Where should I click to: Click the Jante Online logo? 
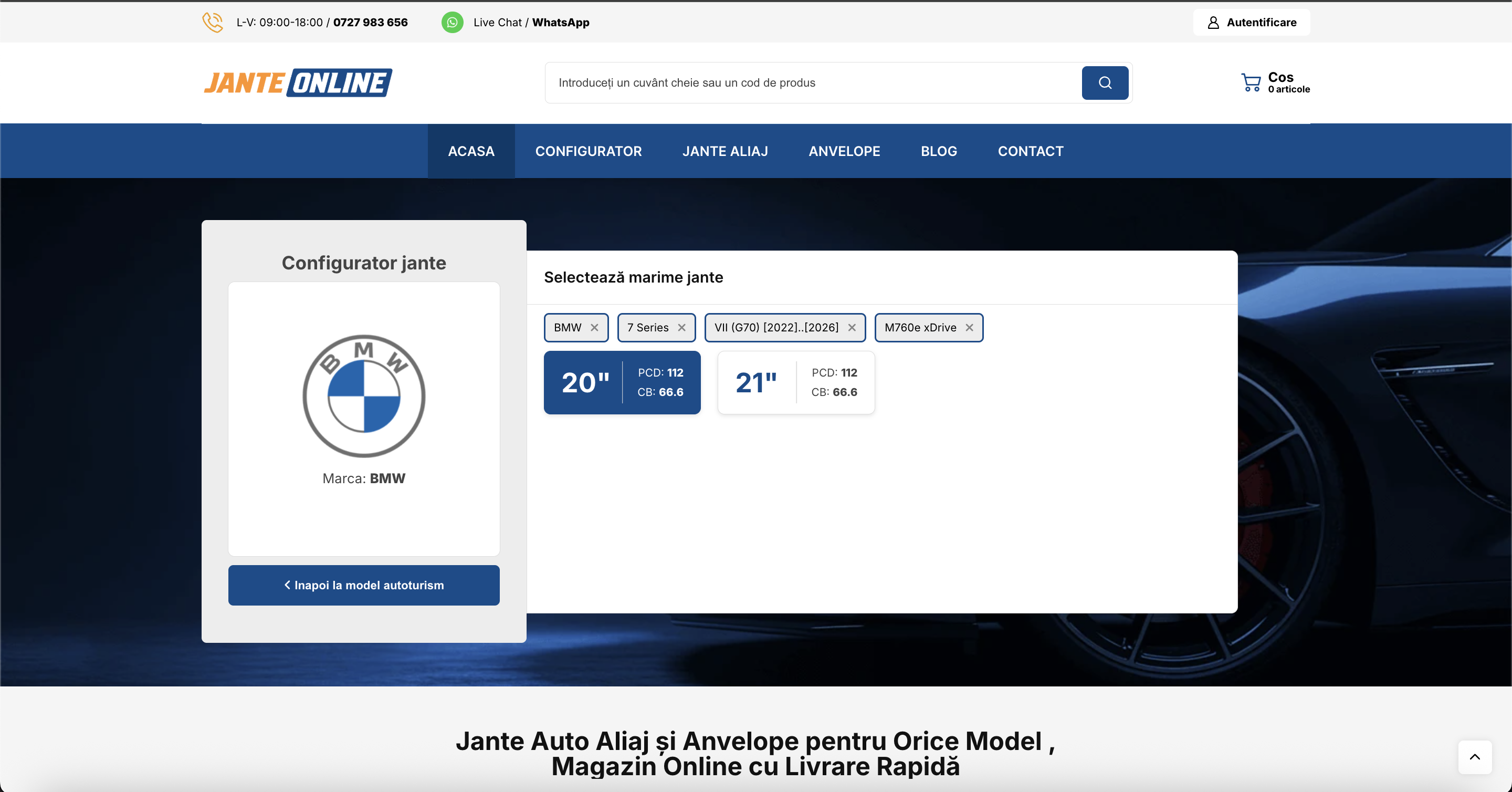click(x=298, y=82)
